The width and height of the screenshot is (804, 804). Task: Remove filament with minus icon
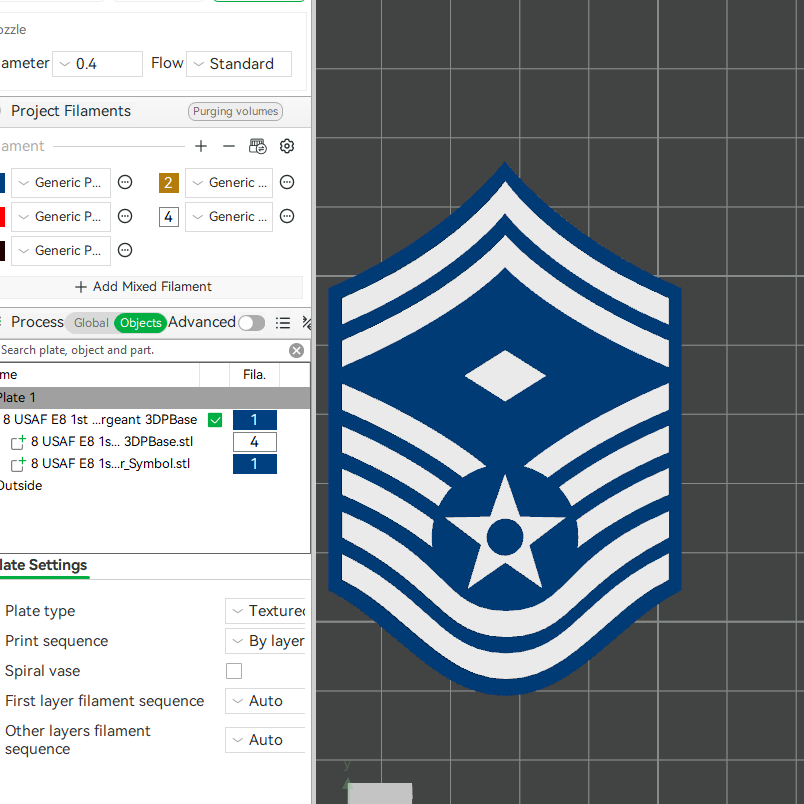click(x=229, y=146)
